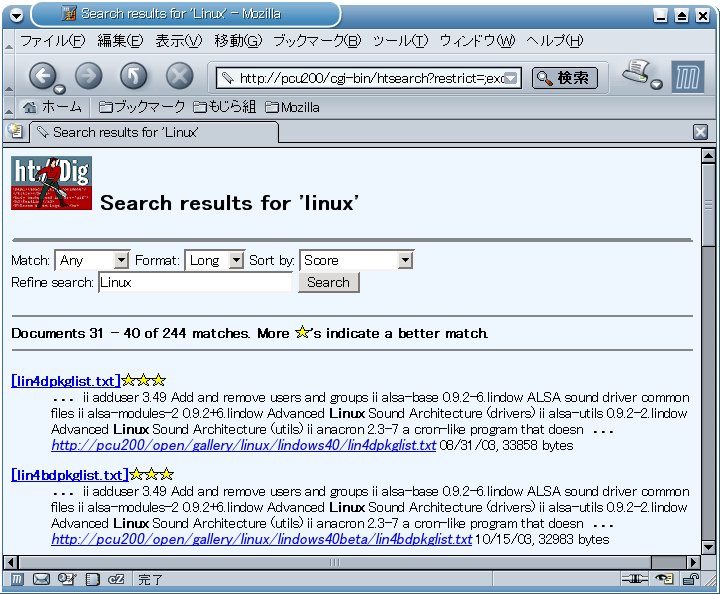This screenshot has width=720, height=594.
Task: Click the Refine search text field
Action: coord(195,283)
